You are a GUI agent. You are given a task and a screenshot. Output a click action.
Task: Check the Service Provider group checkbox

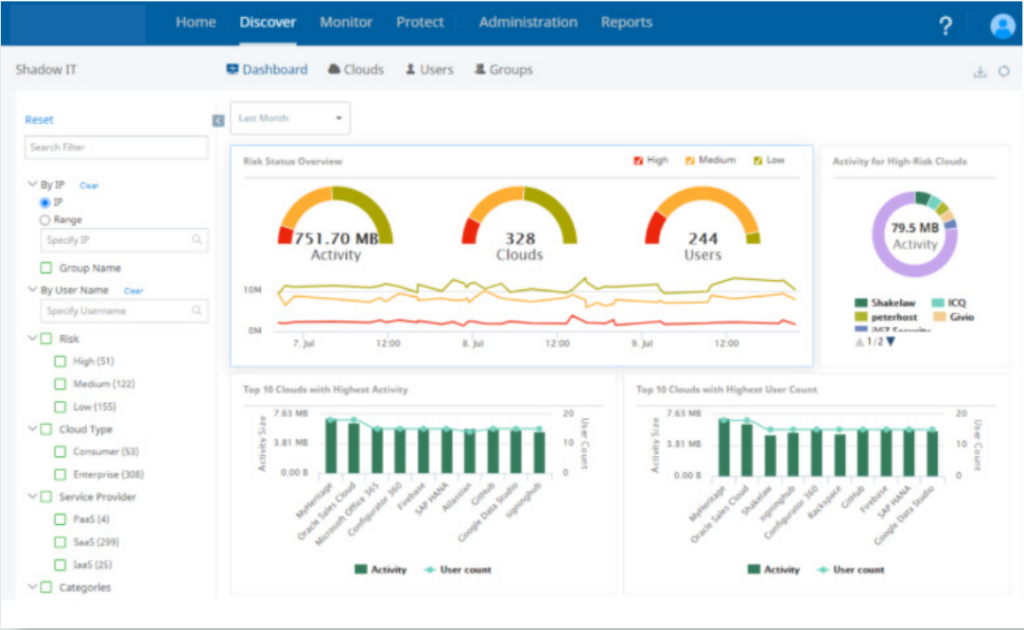[46, 497]
